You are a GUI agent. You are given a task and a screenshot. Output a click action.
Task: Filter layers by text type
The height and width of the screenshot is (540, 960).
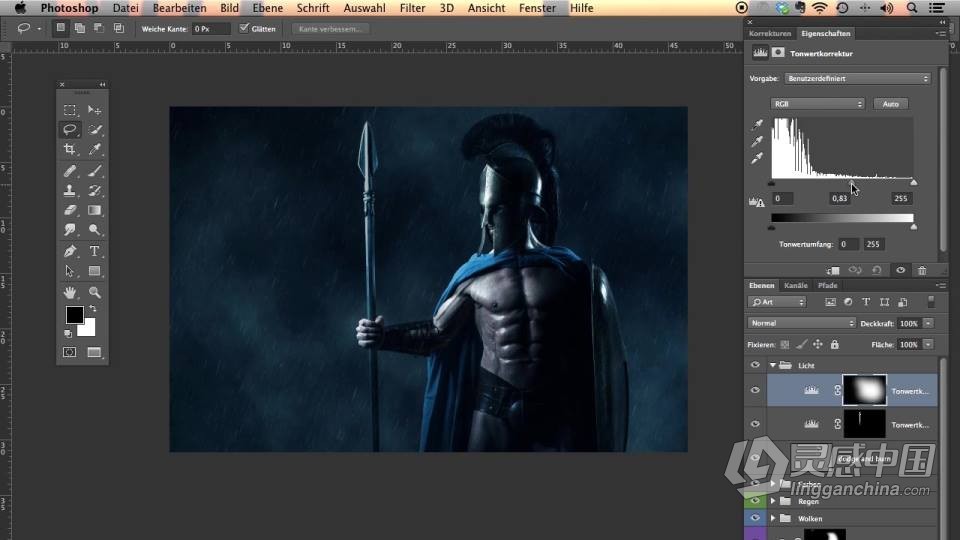click(866, 302)
